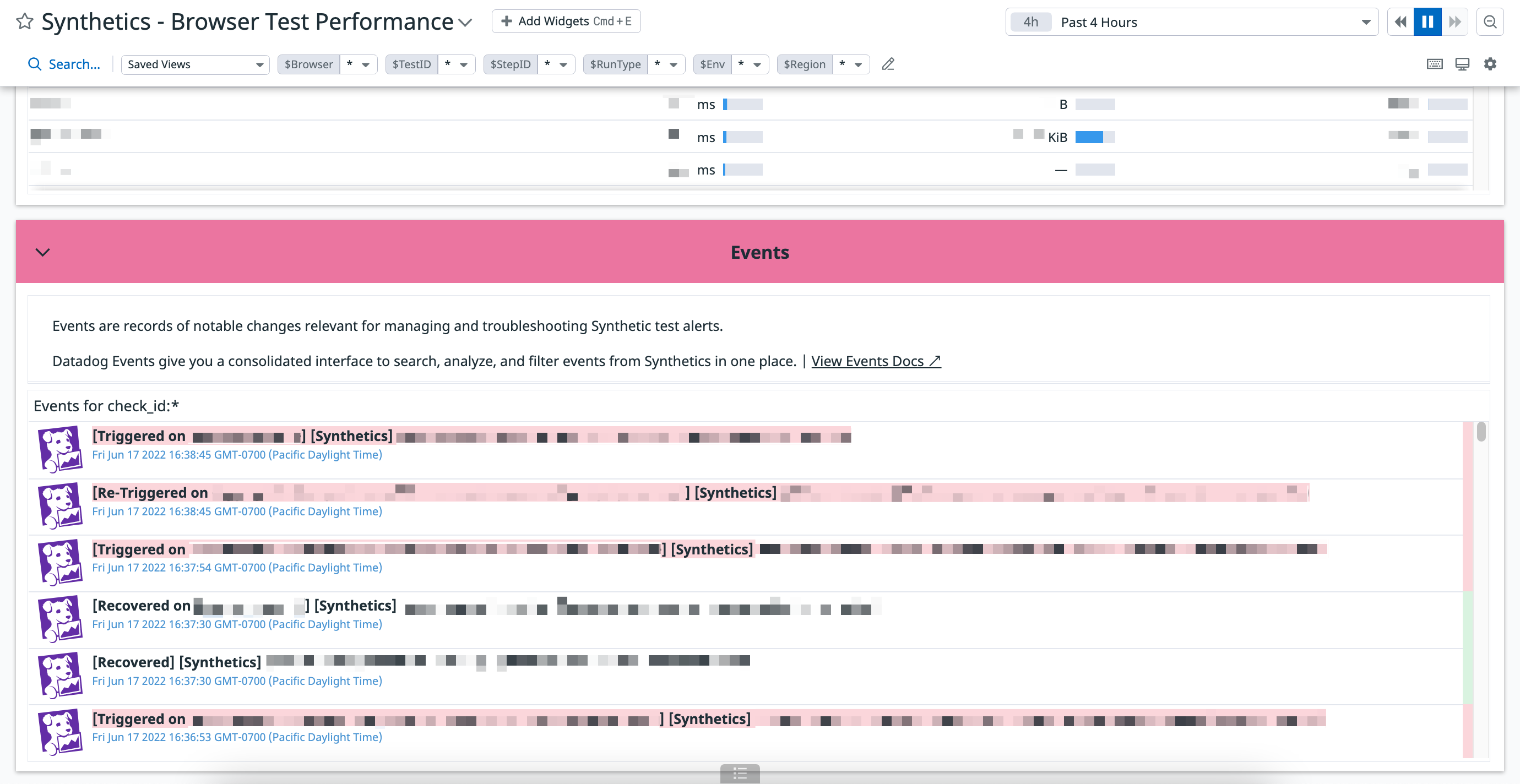The height and width of the screenshot is (784, 1520).
Task: Step the time frame backward
Action: point(1400,22)
